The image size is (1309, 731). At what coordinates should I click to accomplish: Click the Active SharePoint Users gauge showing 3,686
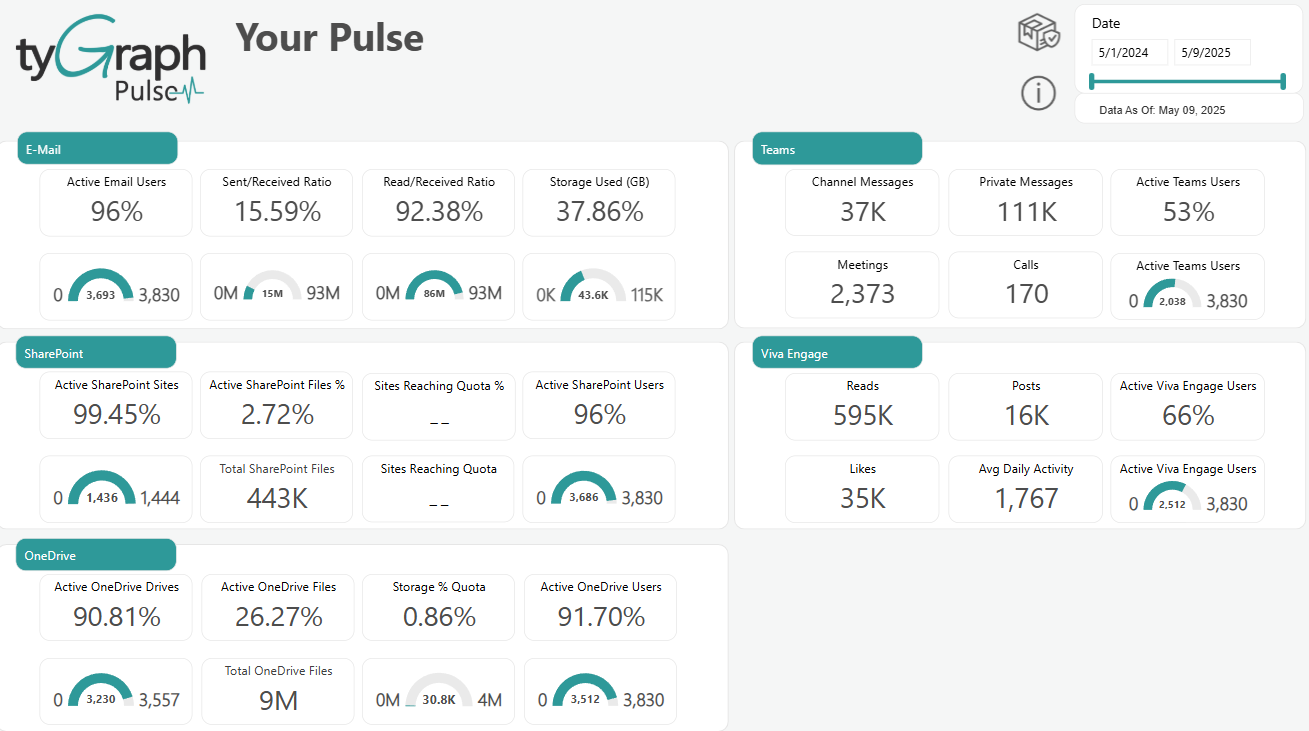tap(599, 489)
